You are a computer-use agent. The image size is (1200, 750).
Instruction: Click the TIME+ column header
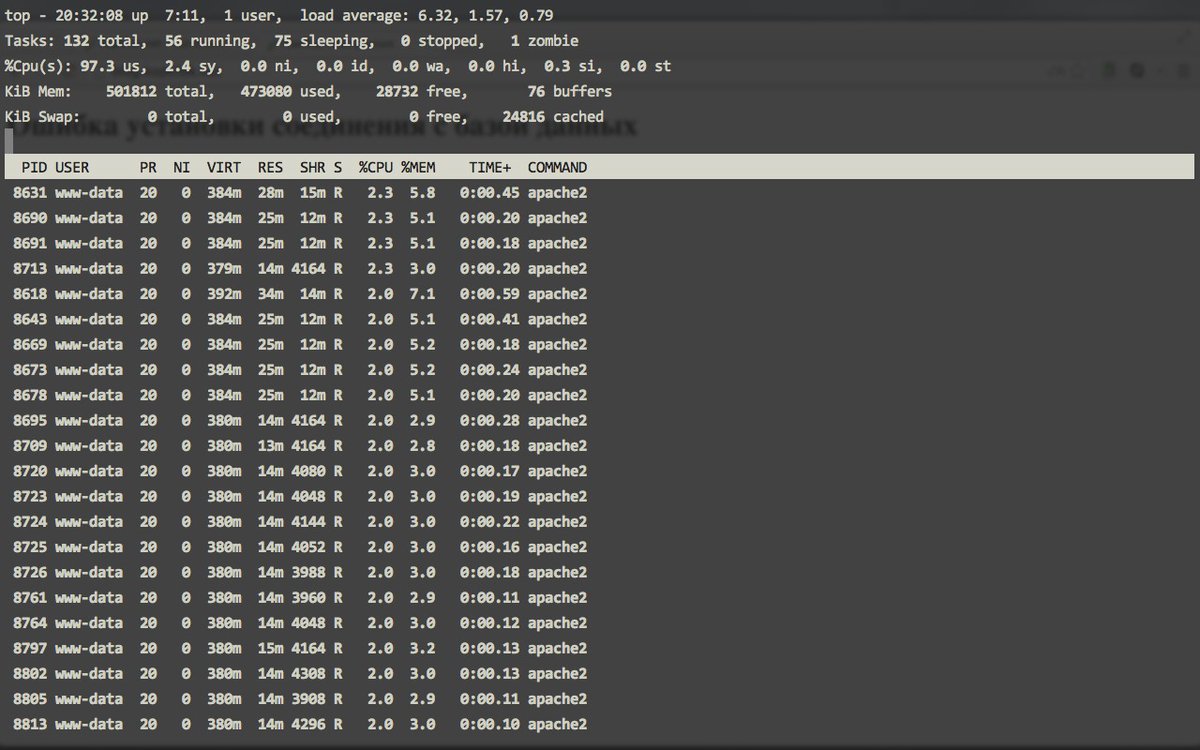point(490,167)
